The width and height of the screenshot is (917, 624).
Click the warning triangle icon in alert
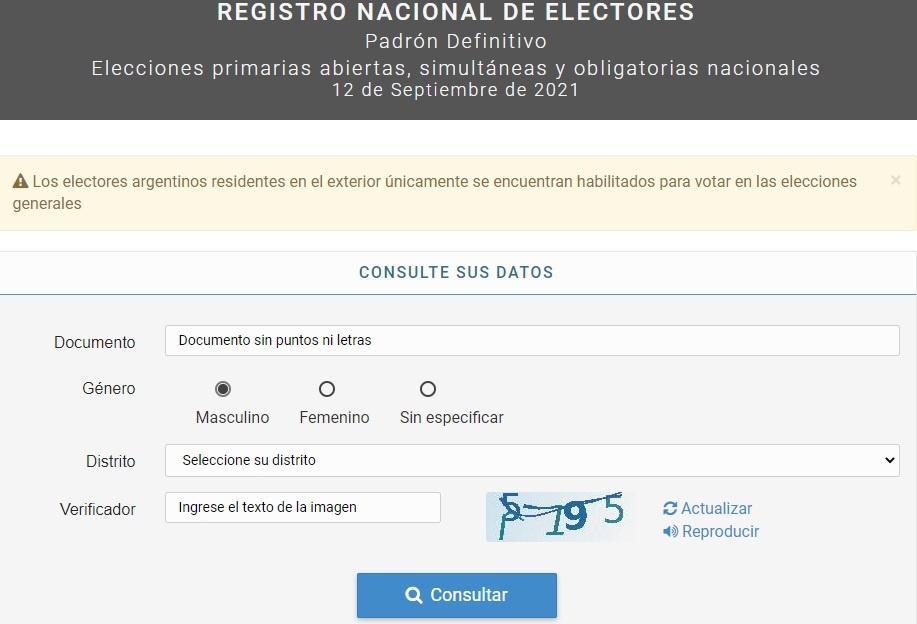coord(20,181)
